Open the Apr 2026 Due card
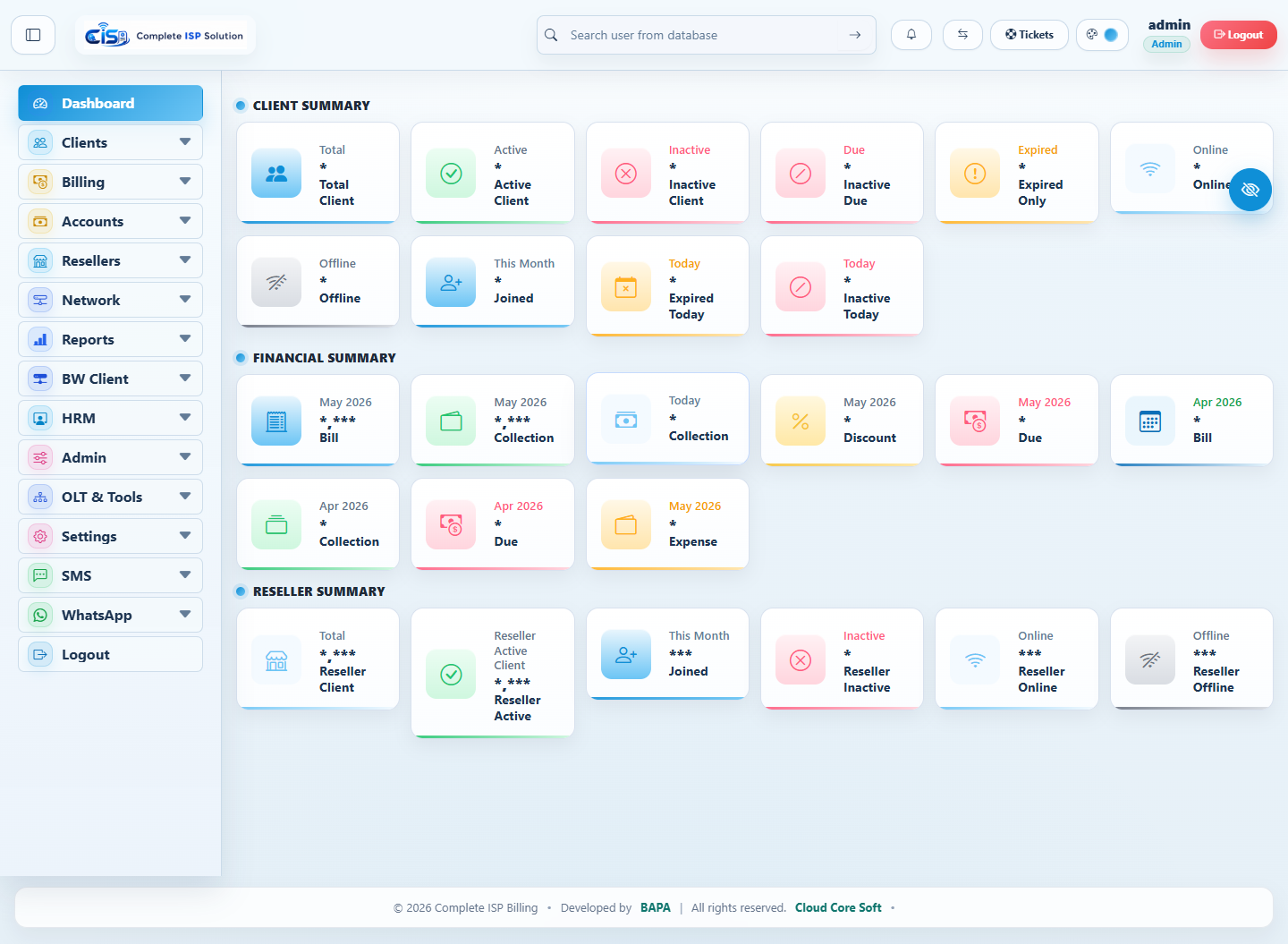This screenshot has width=1288, height=944. pyautogui.click(x=492, y=524)
